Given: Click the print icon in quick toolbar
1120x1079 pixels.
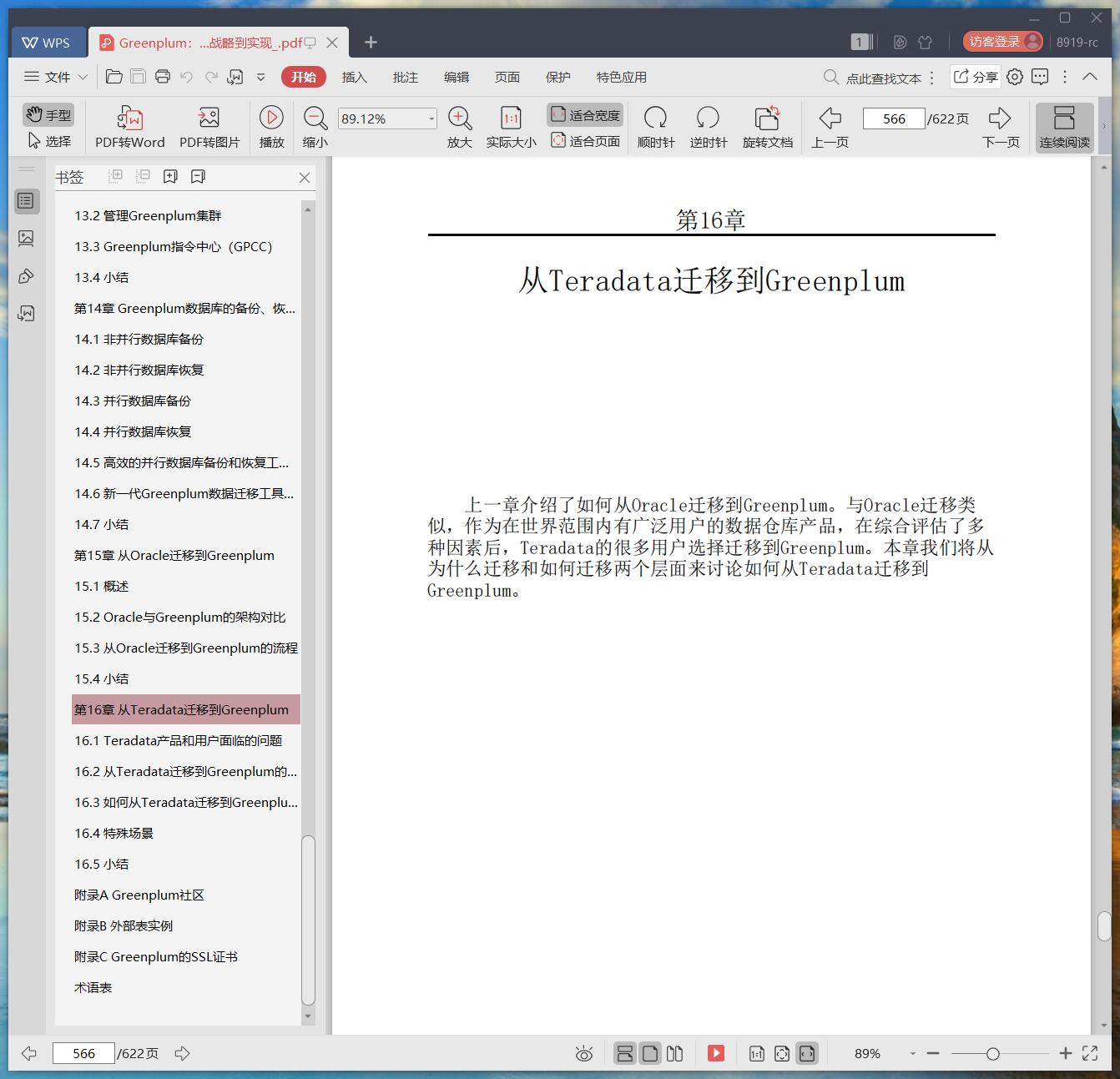Looking at the screenshot, I should coord(163,77).
